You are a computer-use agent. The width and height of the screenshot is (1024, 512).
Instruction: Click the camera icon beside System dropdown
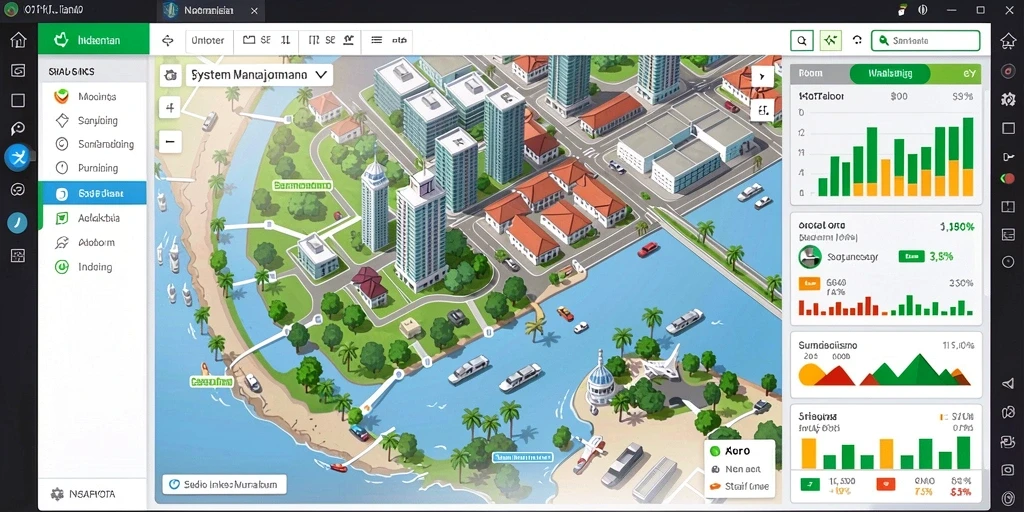(170, 75)
